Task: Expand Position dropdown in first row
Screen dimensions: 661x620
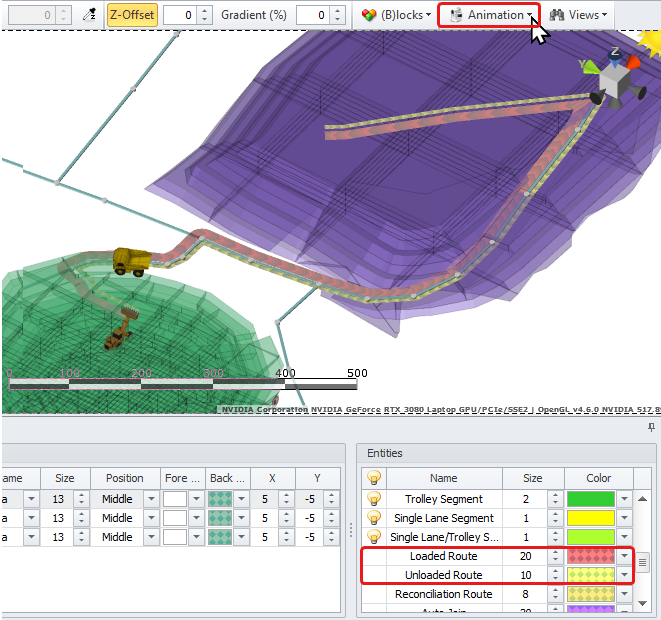Action: click(x=150, y=499)
